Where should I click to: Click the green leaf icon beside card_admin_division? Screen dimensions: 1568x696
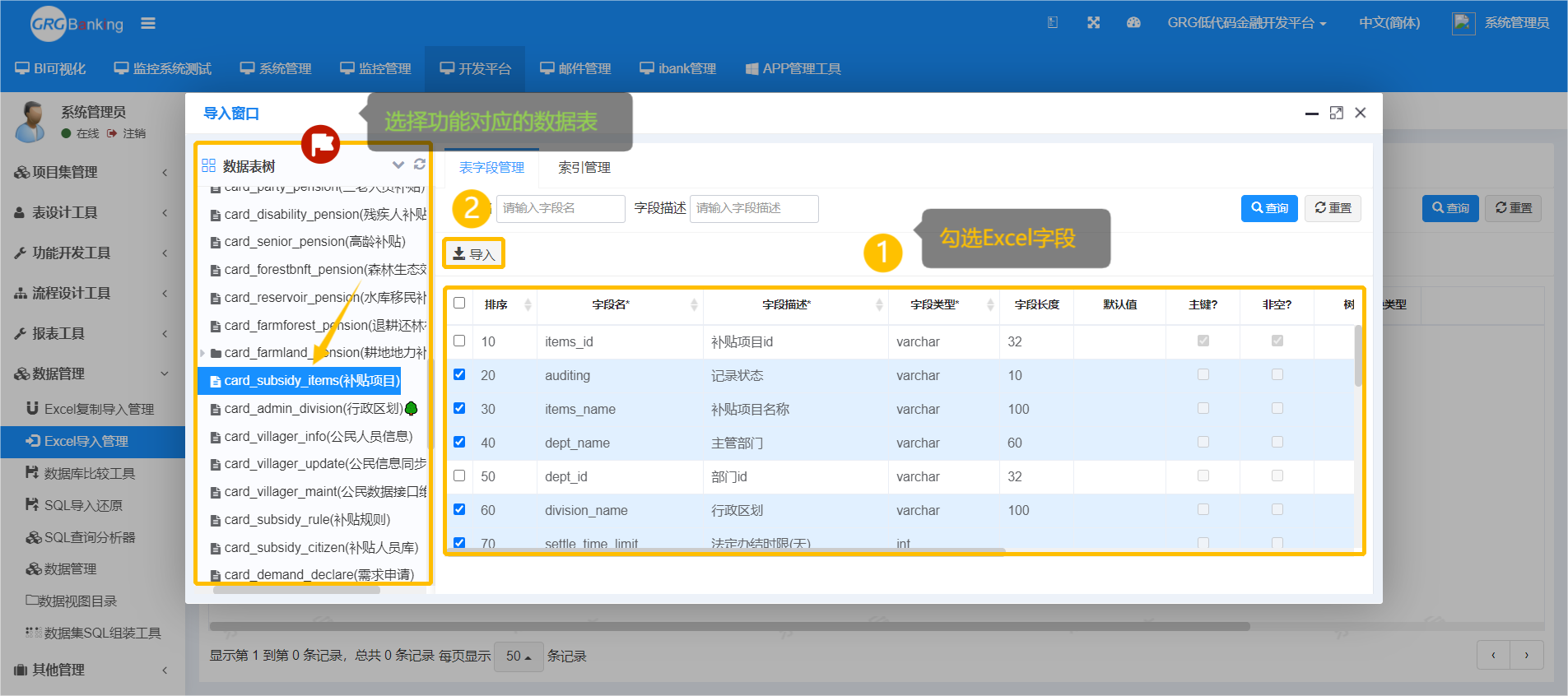tap(412, 408)
